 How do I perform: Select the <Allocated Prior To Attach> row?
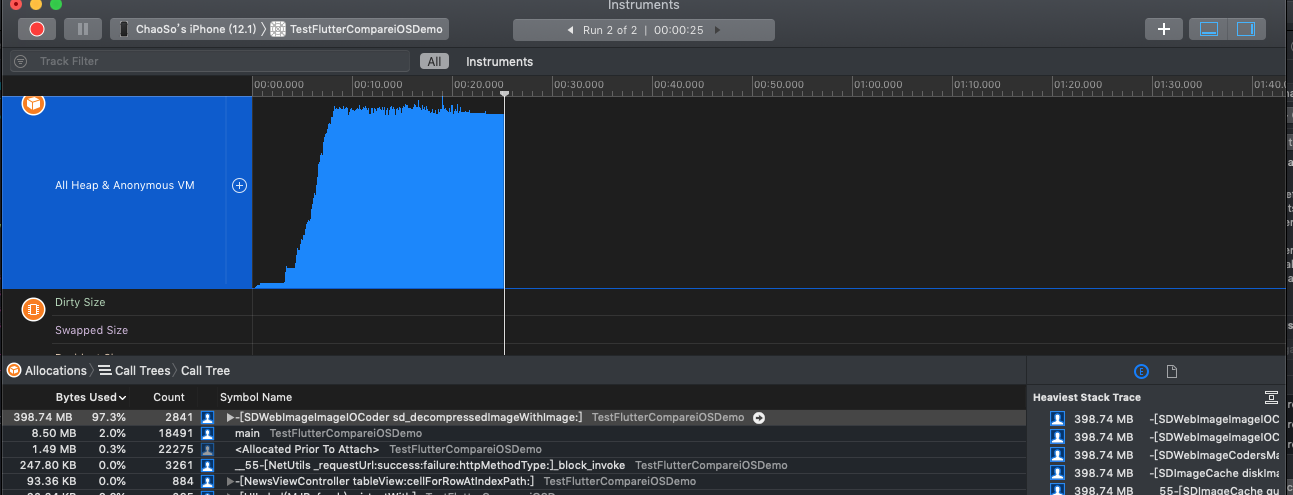tap(513, 449)
